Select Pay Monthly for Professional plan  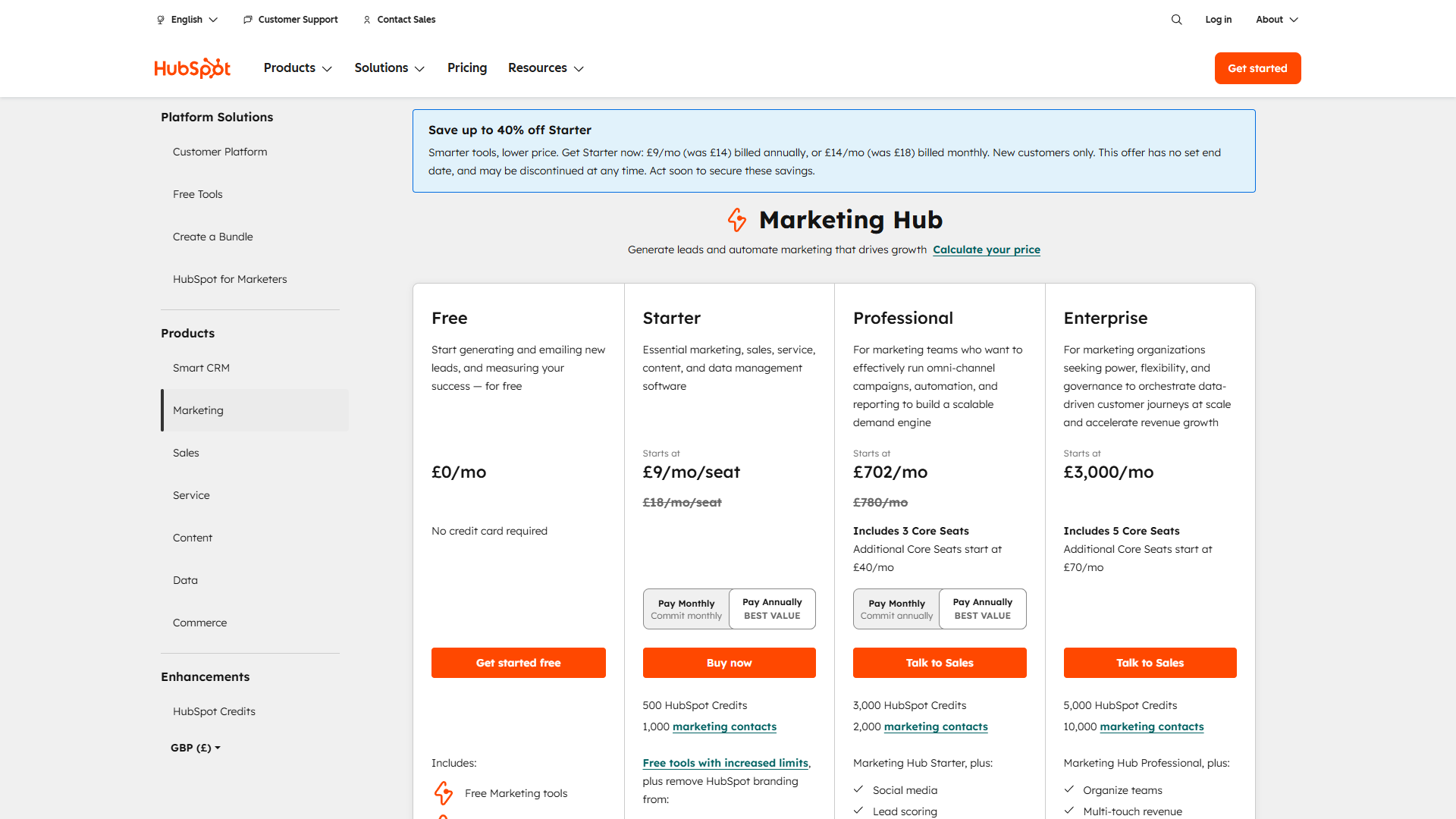[x=896, y=609]
